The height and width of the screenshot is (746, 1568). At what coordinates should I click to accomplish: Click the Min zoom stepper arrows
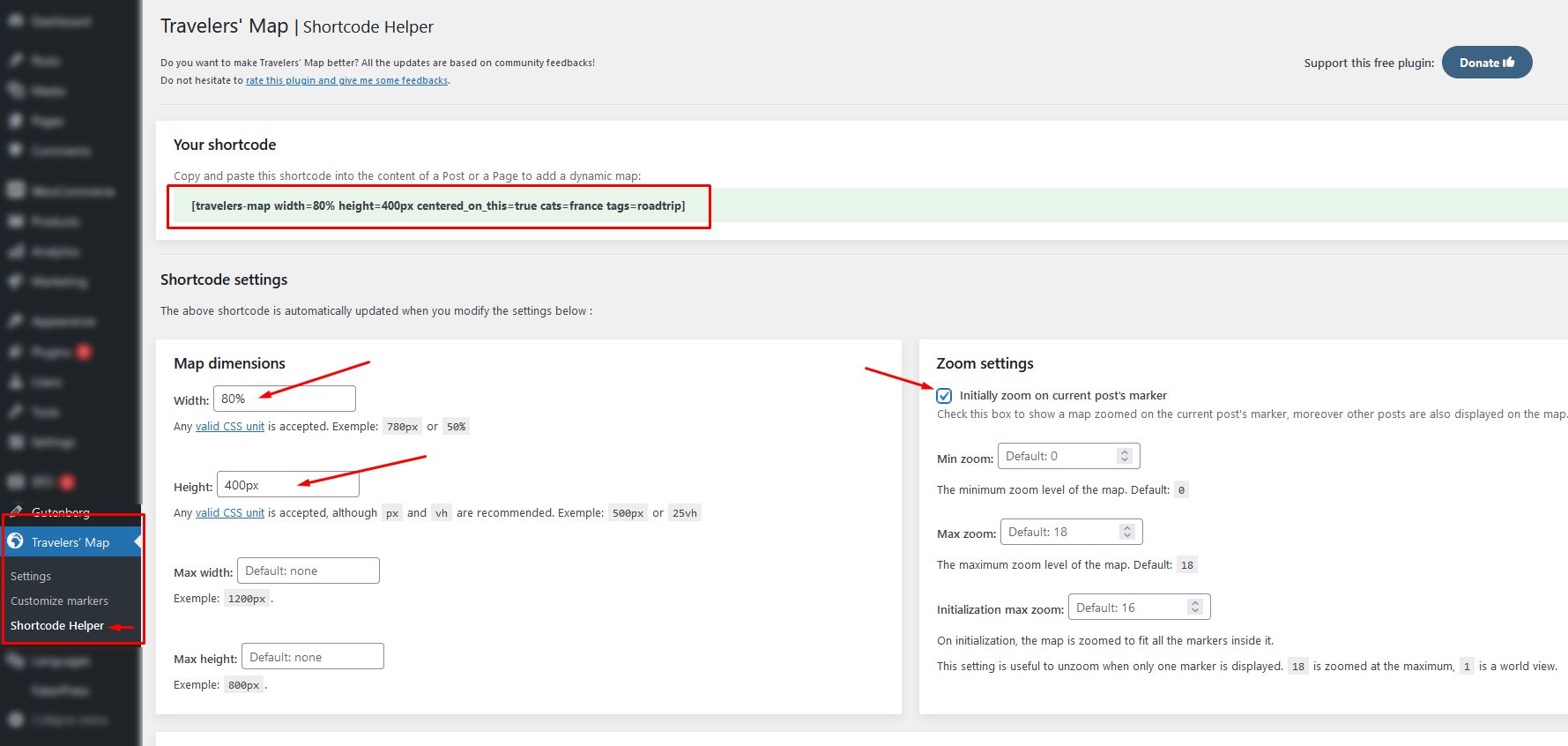[x=1124, y=456]
